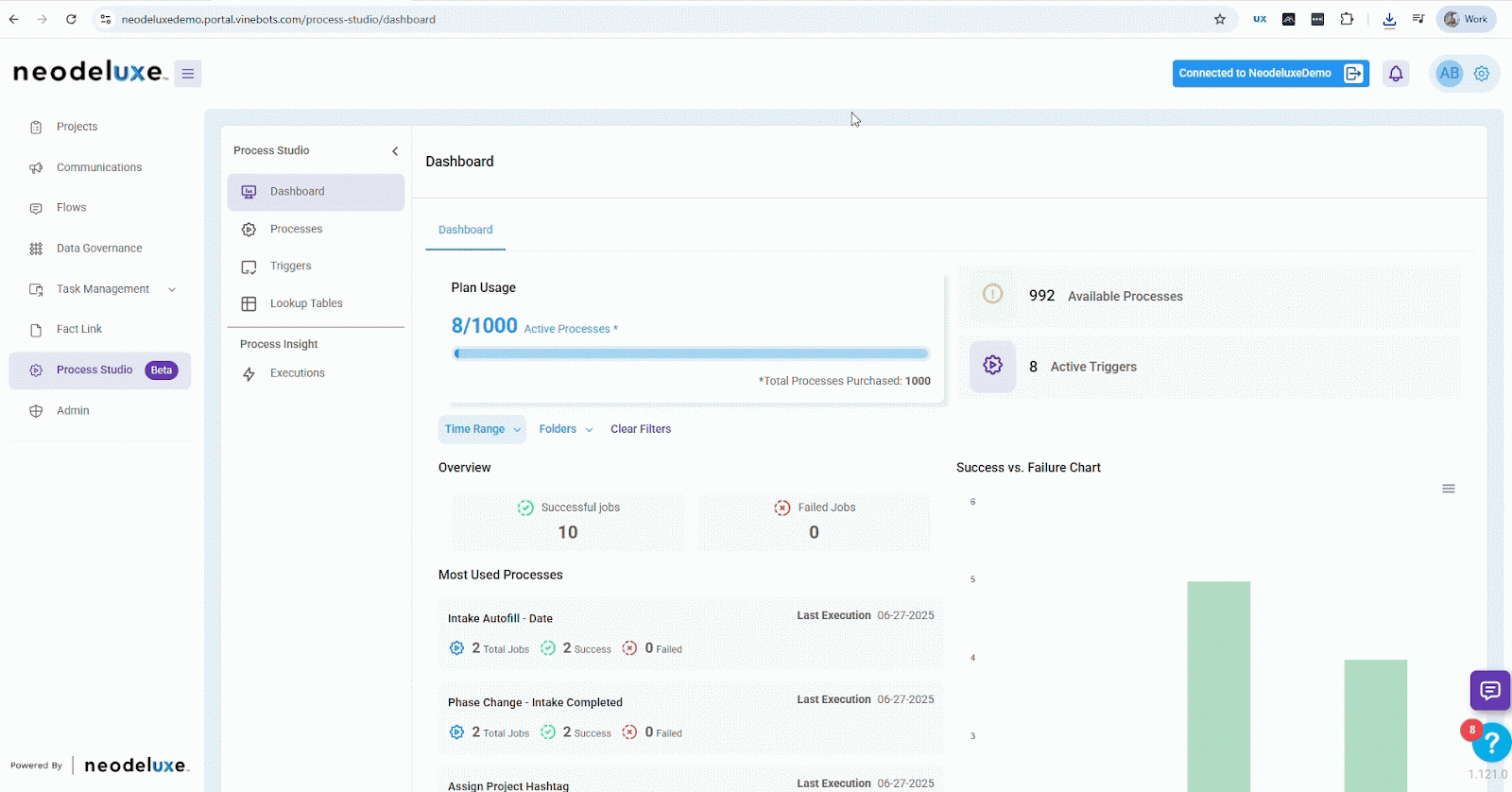Go to Lookup Tables

tap(306, 303)
